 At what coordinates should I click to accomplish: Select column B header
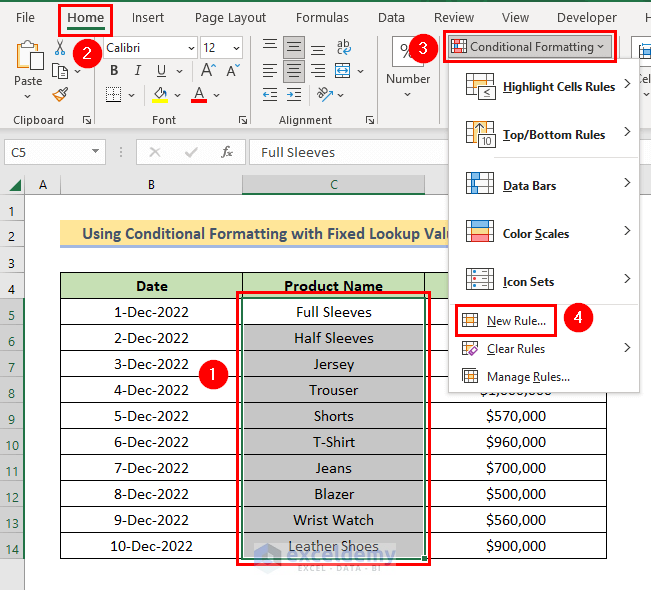pyautogui.click(x=151, y=184)
